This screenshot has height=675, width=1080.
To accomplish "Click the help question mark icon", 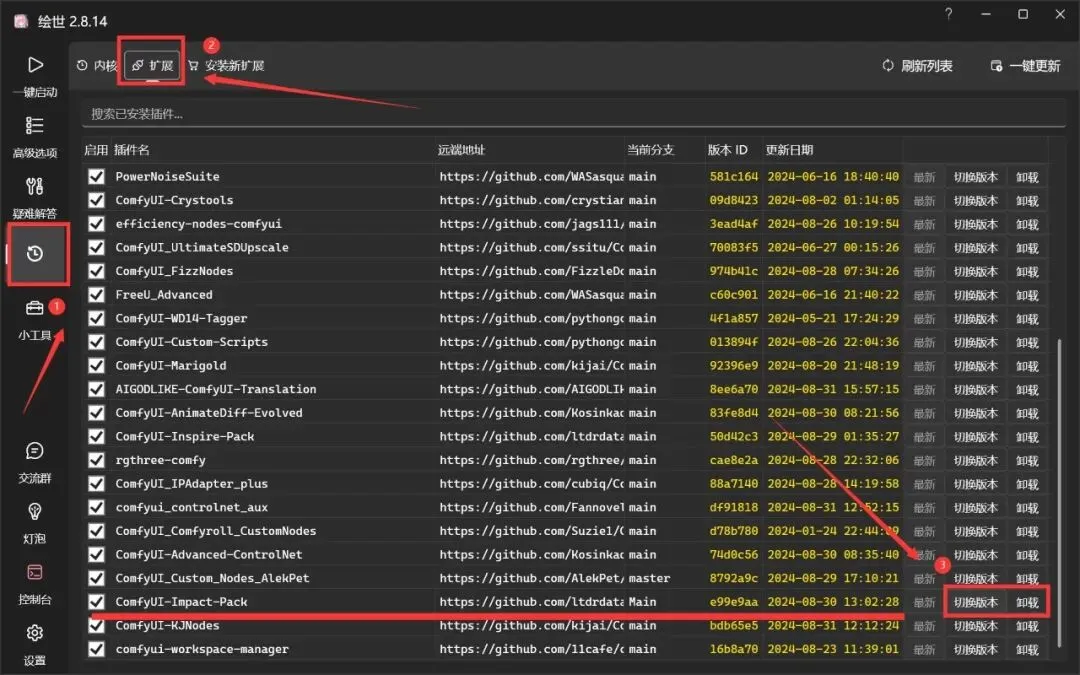I will pos(948,14).
